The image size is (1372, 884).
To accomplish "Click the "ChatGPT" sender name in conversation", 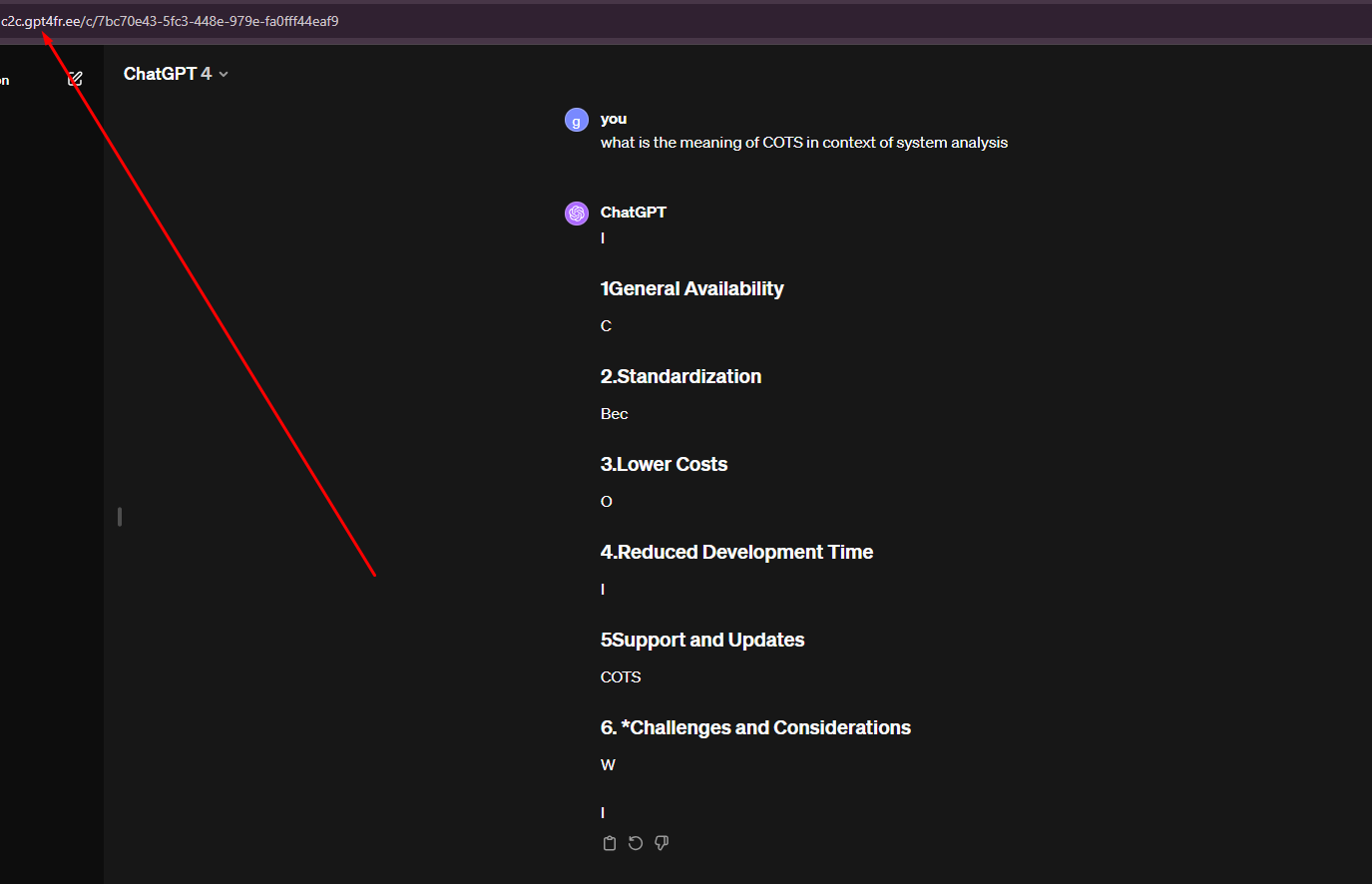I will pyautogui.click(x=634, y=213).
